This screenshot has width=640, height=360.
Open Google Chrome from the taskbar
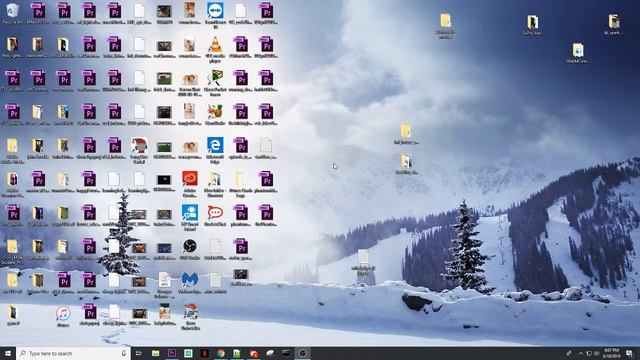pyautogui.click(x=221, y=353)
